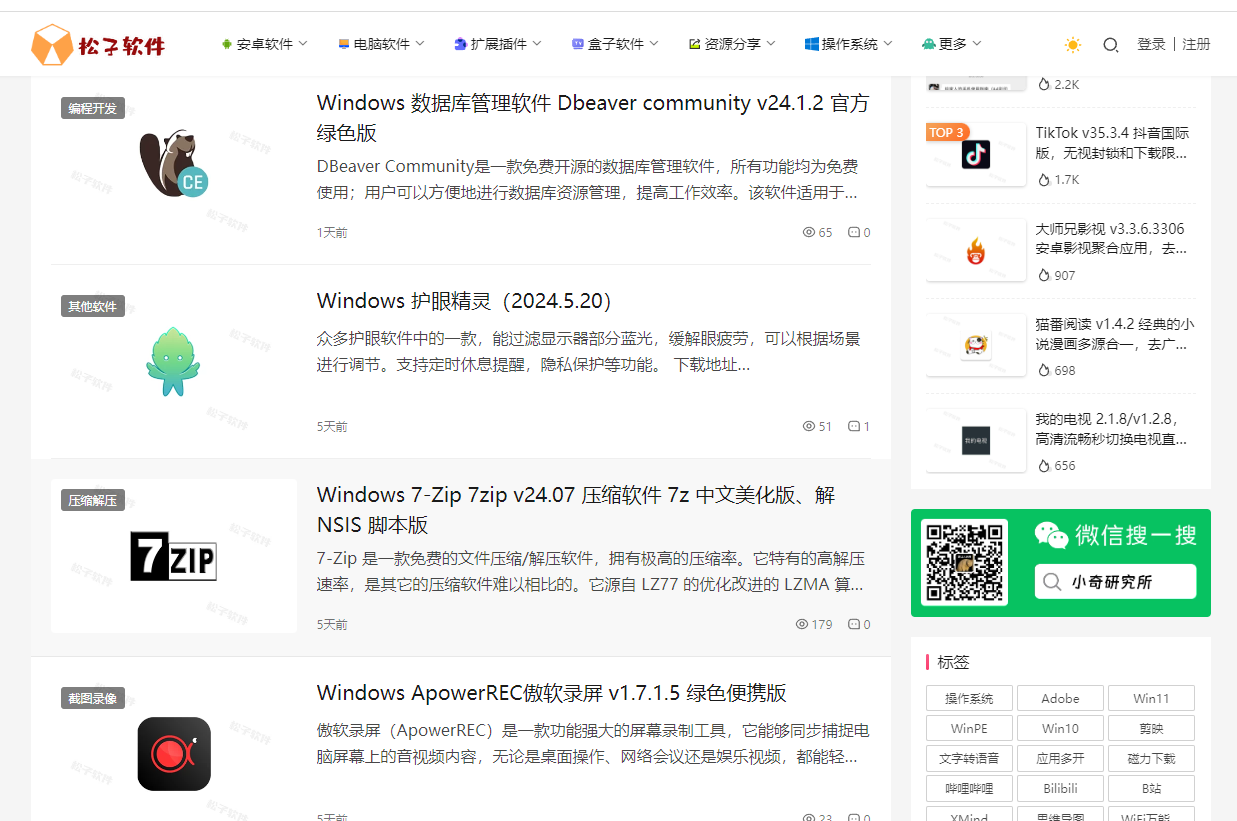
Task: Expand the 电脑软件 dropdown arrow
Action: tap(420, 43)
